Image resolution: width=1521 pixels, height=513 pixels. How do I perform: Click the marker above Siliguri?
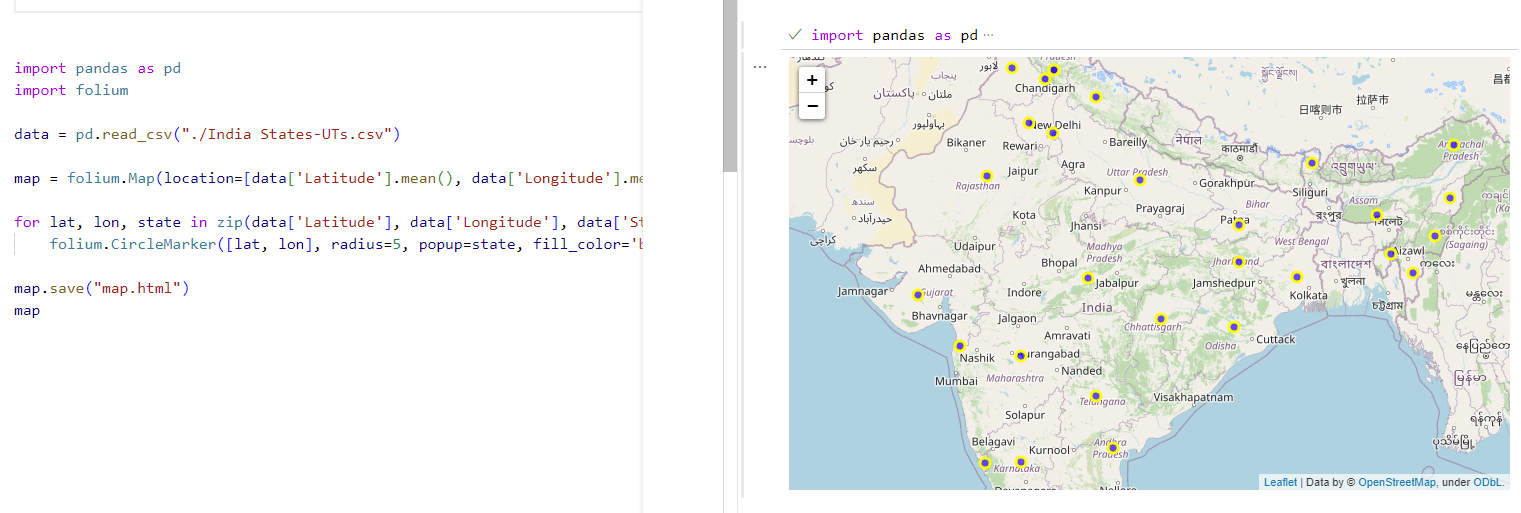point(1312,163)
